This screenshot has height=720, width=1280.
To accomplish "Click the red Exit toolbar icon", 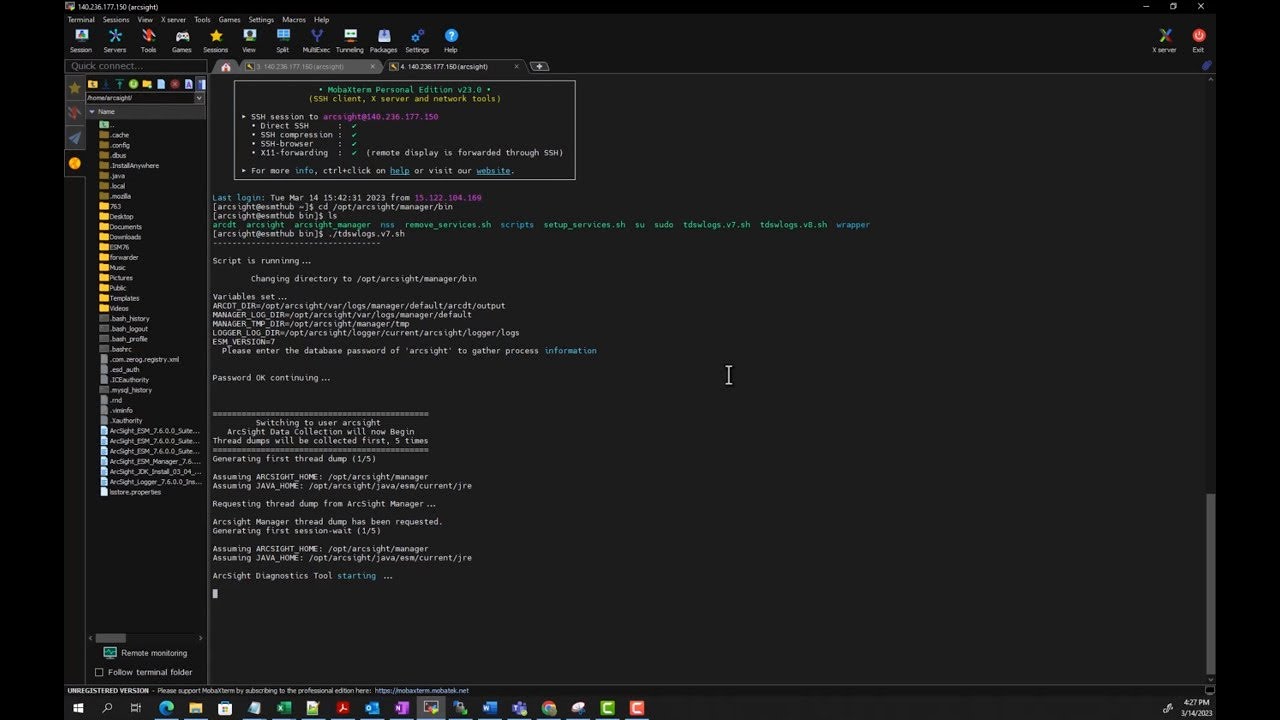I will click(x=1198, y=40).
